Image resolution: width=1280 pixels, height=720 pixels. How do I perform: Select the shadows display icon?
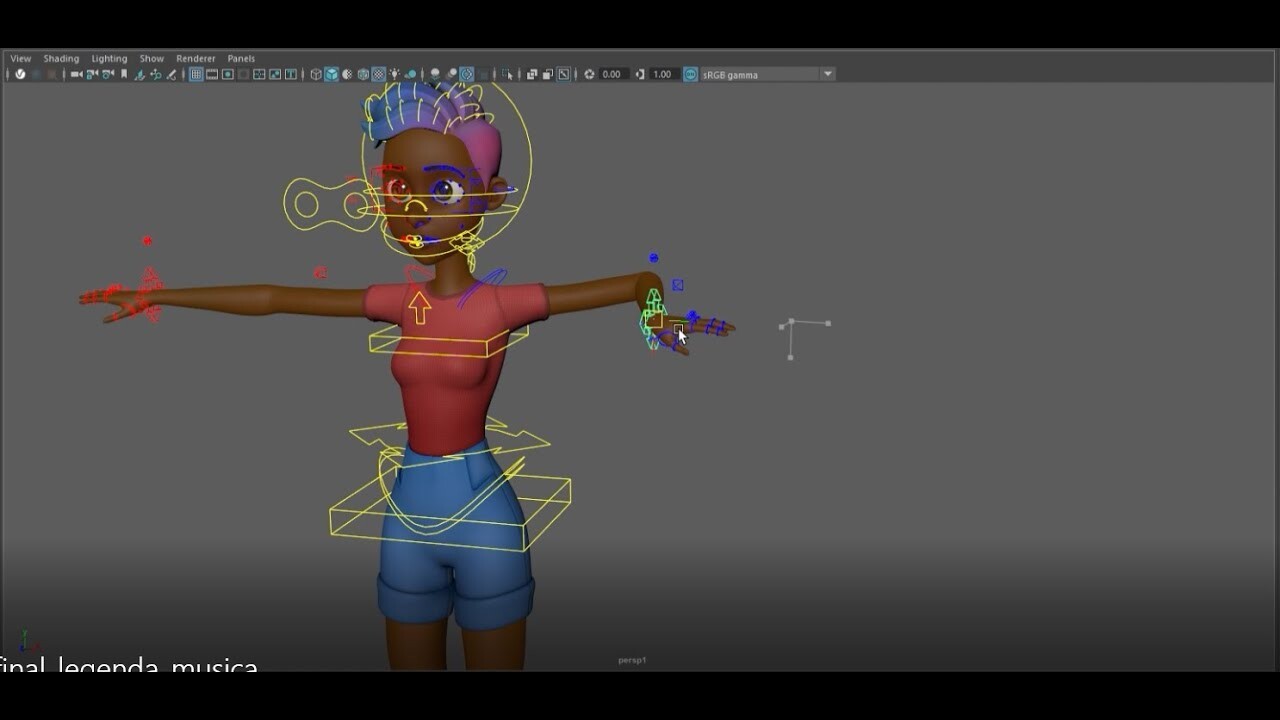click(x=409, y=74)
